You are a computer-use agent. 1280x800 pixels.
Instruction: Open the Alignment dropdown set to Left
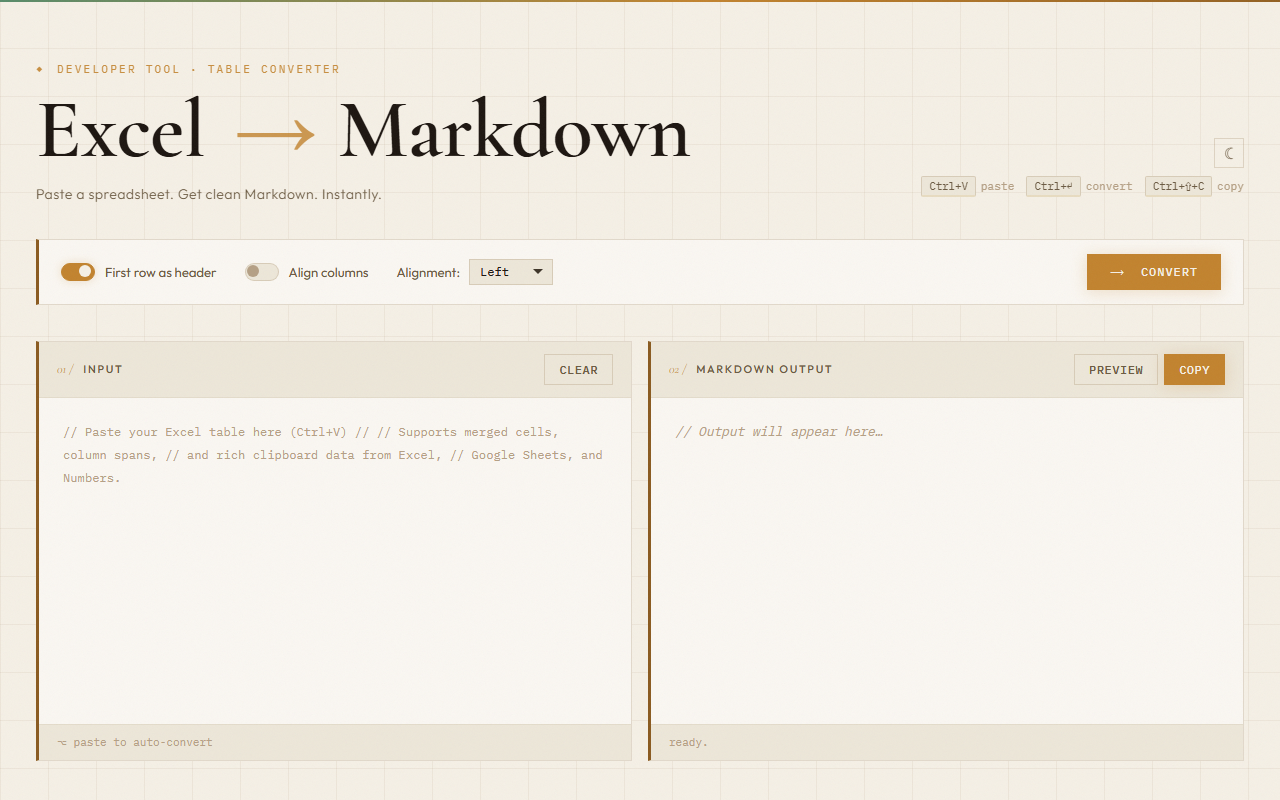(x=511, y=272)
